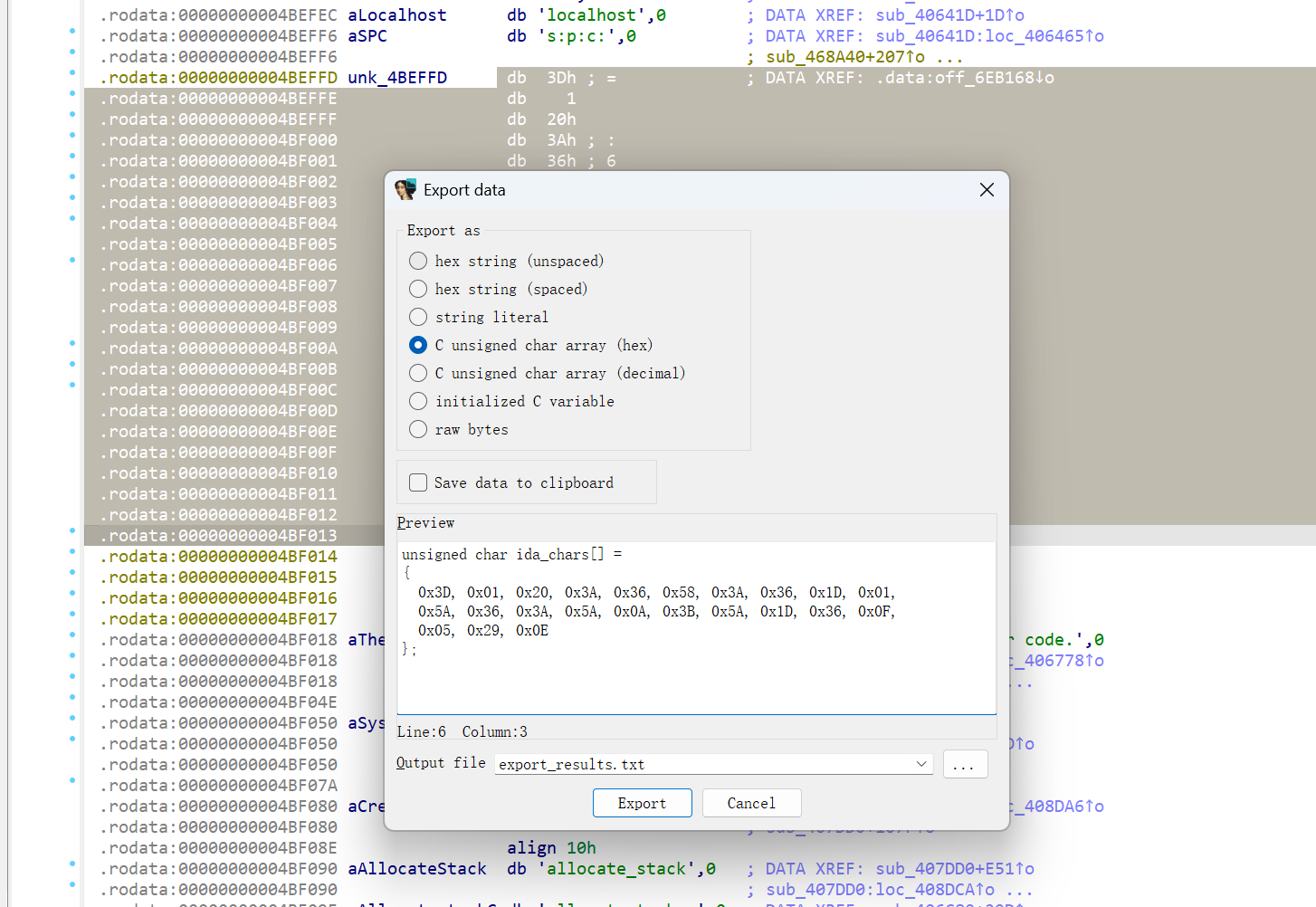Enable Save data to clipboard checkbox

click(418, 483)
